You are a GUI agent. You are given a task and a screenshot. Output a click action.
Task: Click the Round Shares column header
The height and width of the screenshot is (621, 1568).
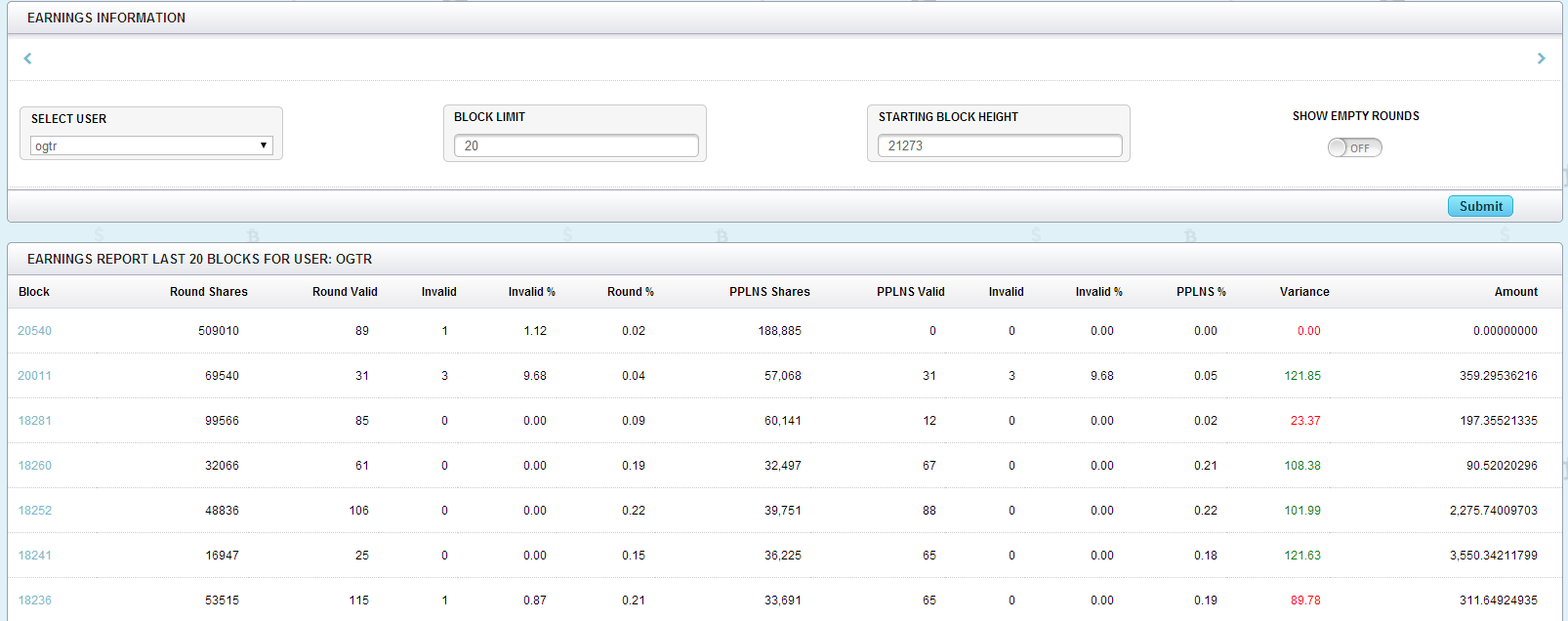[x=209, y=292]
